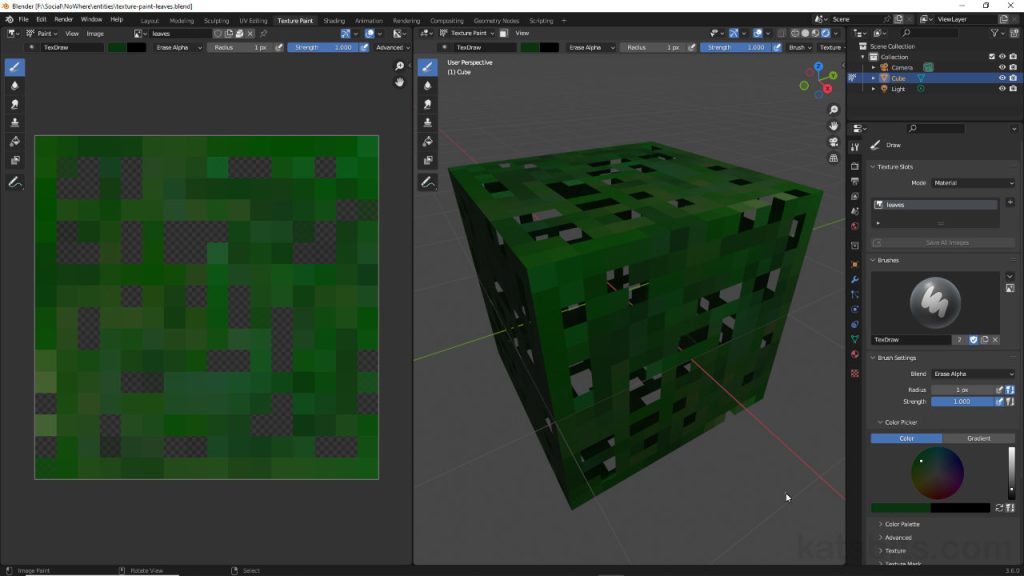The image size is (1024, 576).
Task: Expand the Color Palette section
Action: click(x=900, y=523)
